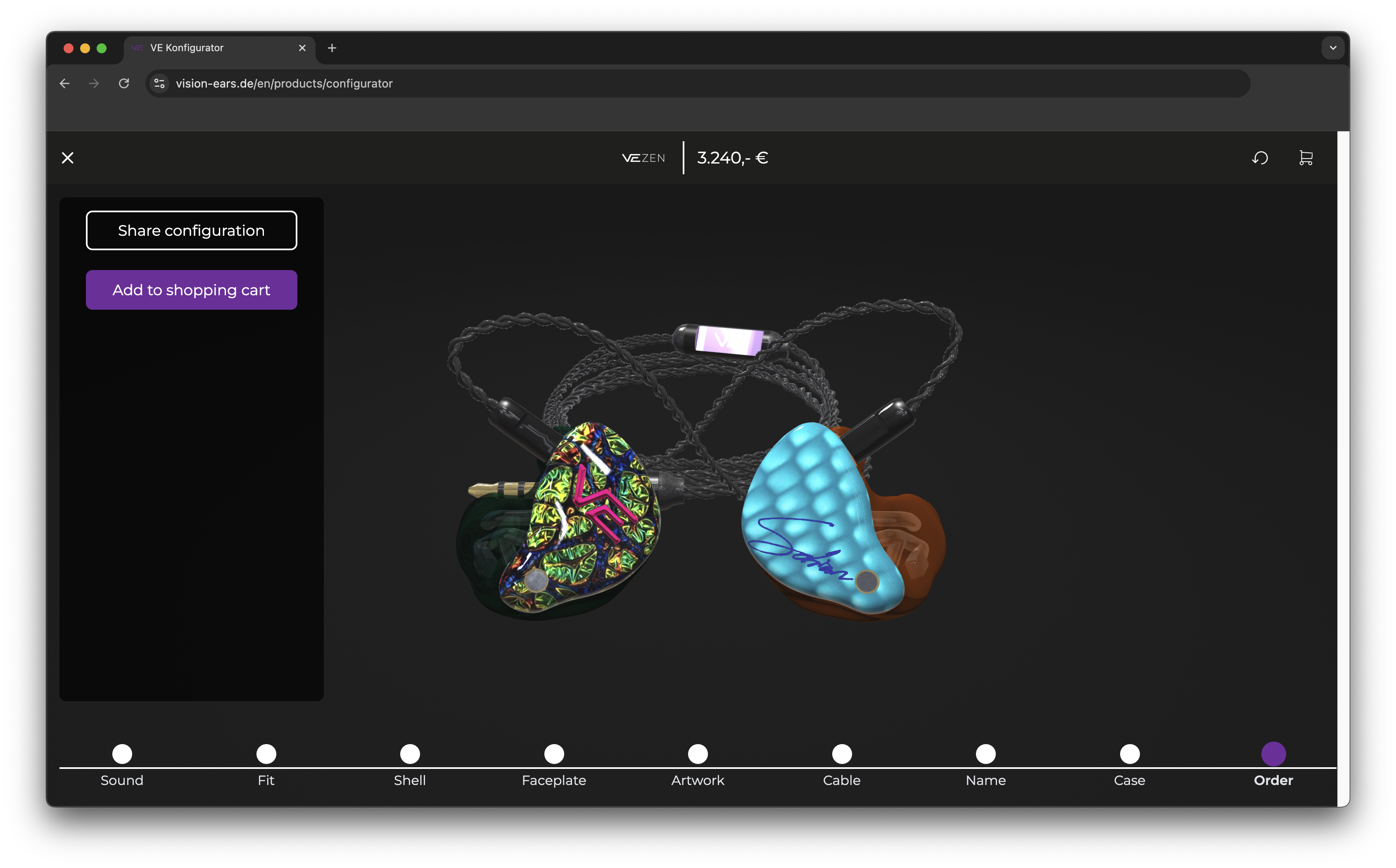The width and height of the screenshot is (1396, 868).
Task: Jump to the Faceplate step
Action: (x=554, y=754)
